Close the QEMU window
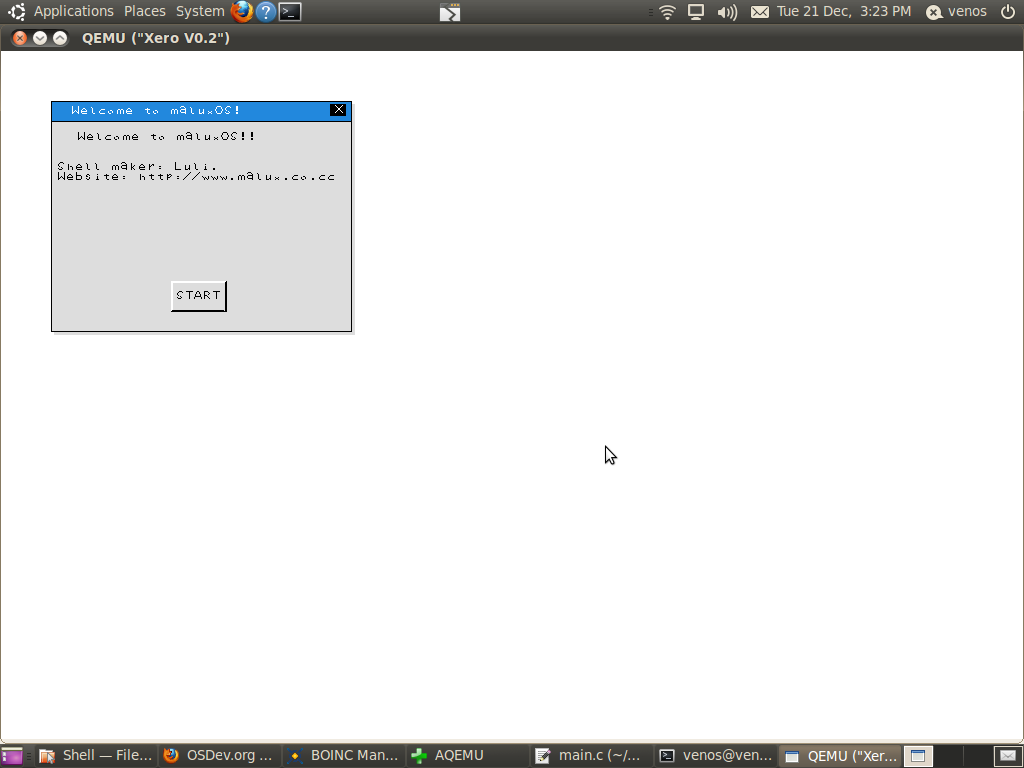 pyautogui.click(x=20, y=38)
